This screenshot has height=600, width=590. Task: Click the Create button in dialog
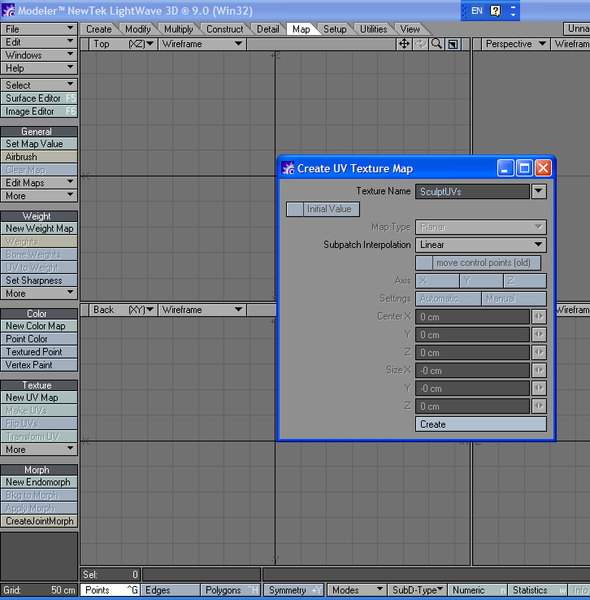tap(481, 424)
